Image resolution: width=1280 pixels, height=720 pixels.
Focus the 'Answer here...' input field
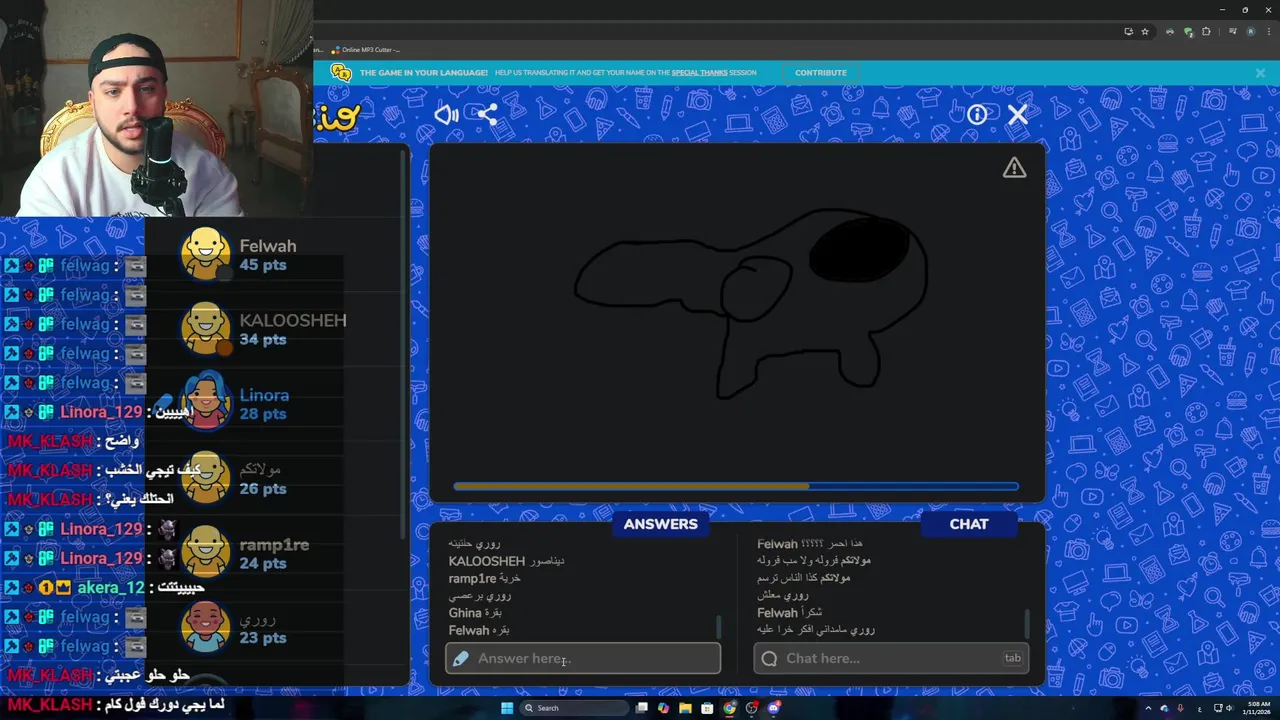[x=583, y=658]
